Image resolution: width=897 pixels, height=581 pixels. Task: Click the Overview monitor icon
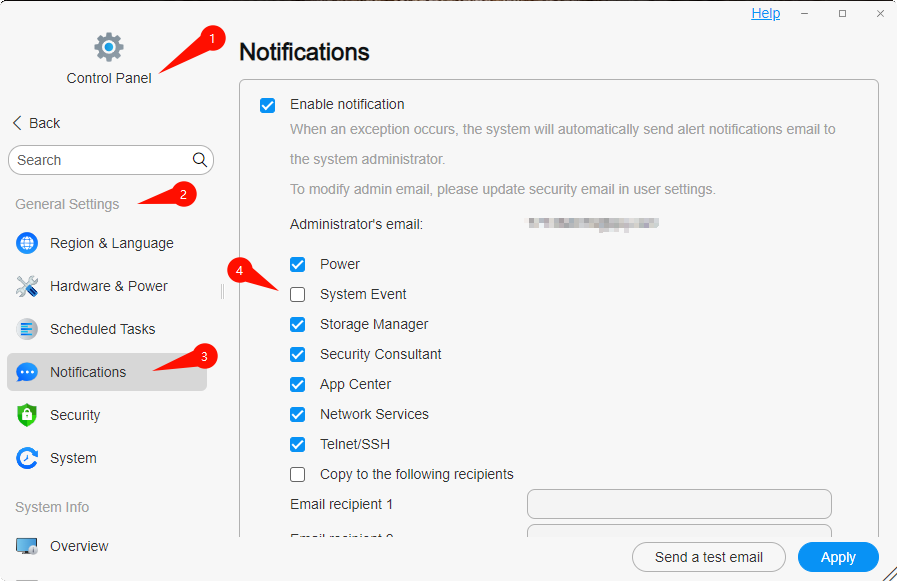(x=27, y=546)
